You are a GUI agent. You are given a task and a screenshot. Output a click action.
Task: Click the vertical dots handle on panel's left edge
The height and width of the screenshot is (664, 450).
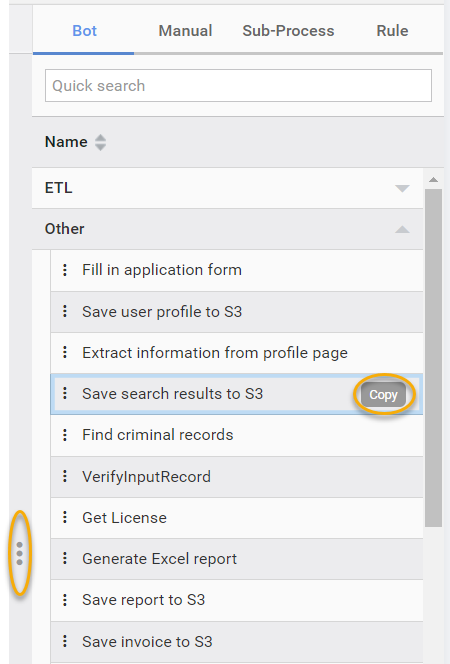tap(19, 553)
